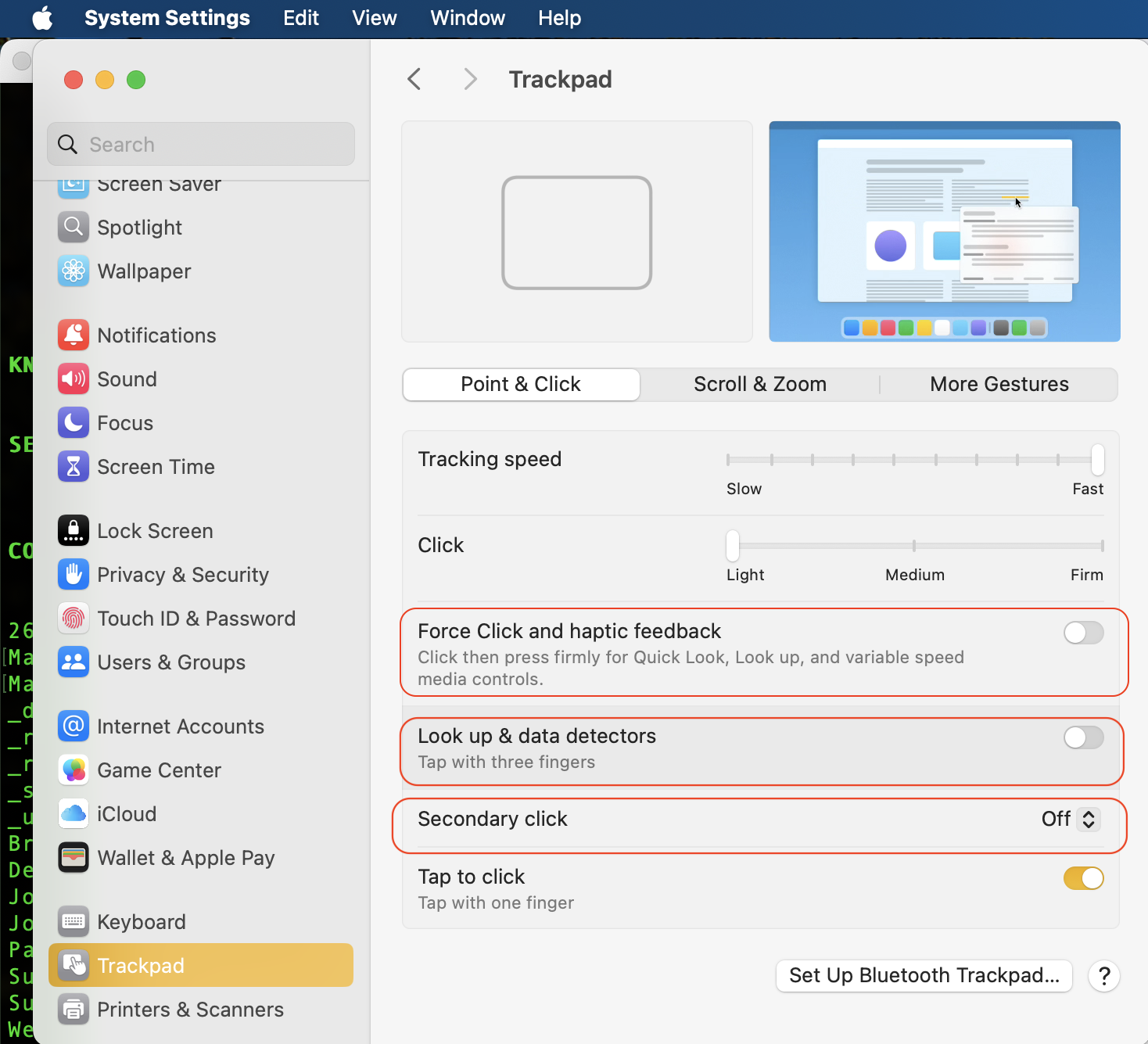Switch to the Point & Click tab
1148x1044 pixels.
pos(521,384)
